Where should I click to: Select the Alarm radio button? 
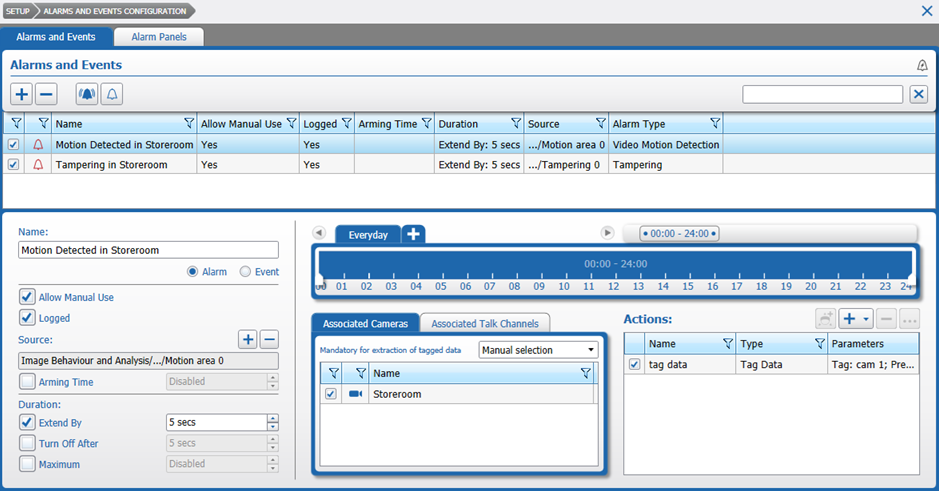coord(192,272)
